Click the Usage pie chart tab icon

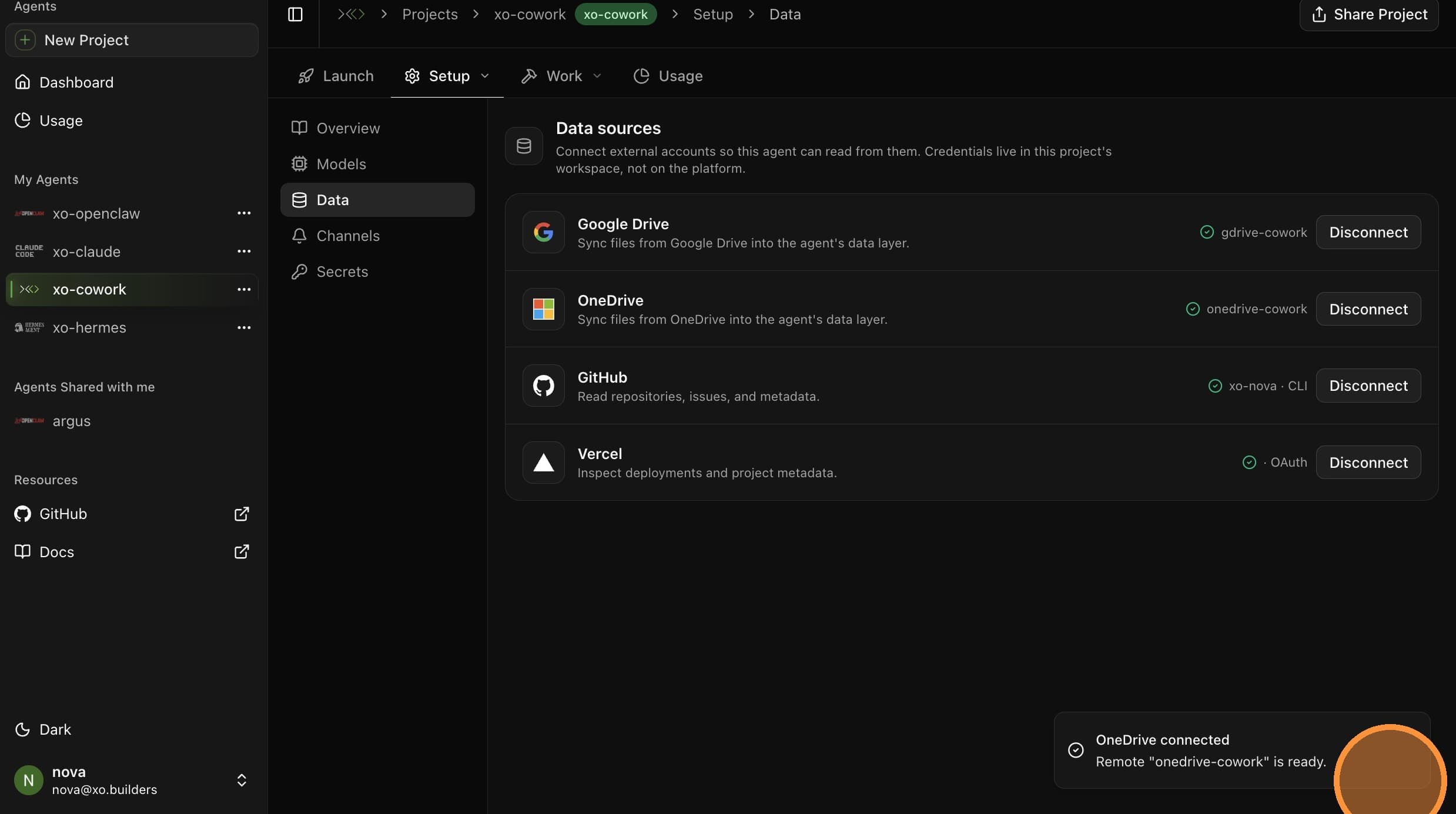point(641,76)
